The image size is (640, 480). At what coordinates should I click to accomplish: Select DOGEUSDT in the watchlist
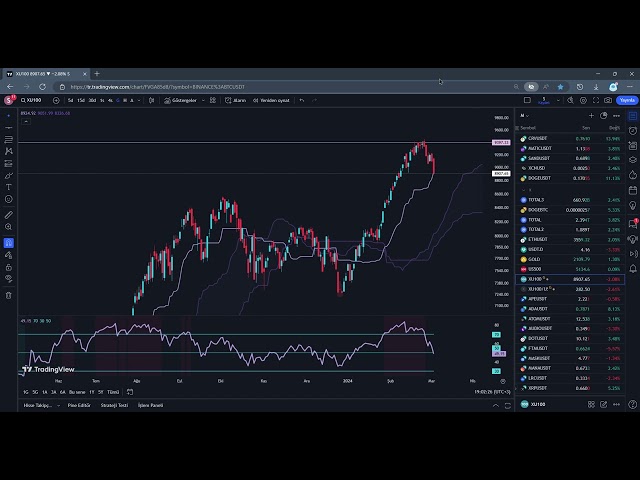pos(544,177)
